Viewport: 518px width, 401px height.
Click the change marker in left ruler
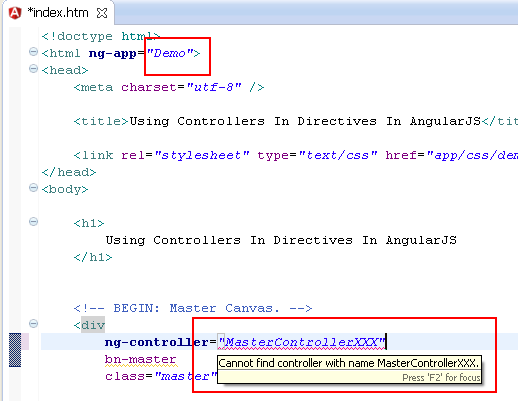[15, 350]
